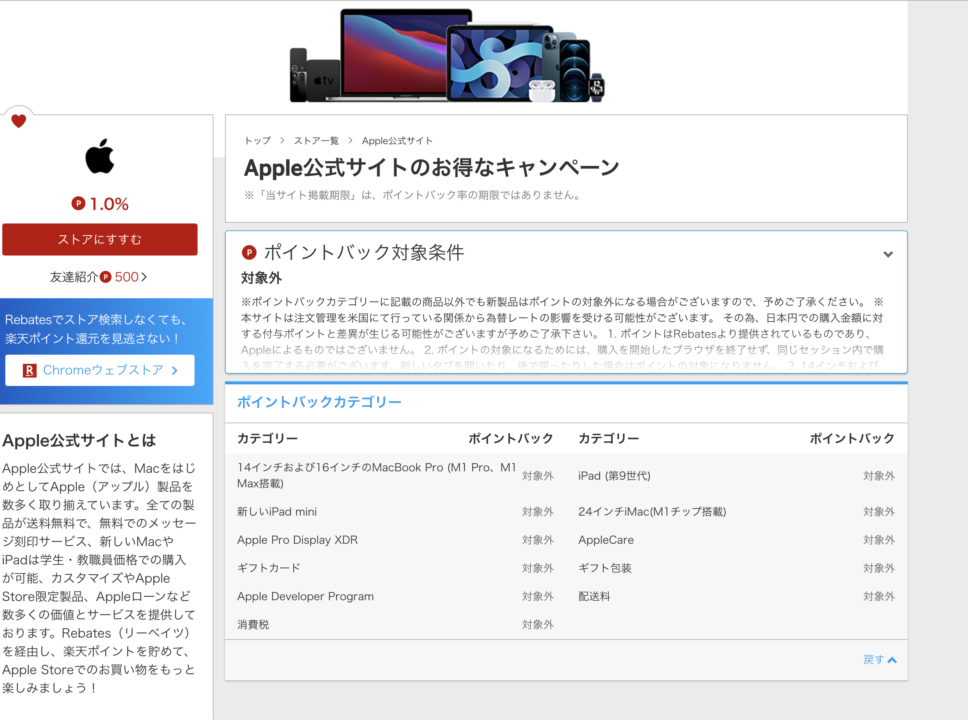Click 24インチiMac(M1チップ搭載) category

652,512
